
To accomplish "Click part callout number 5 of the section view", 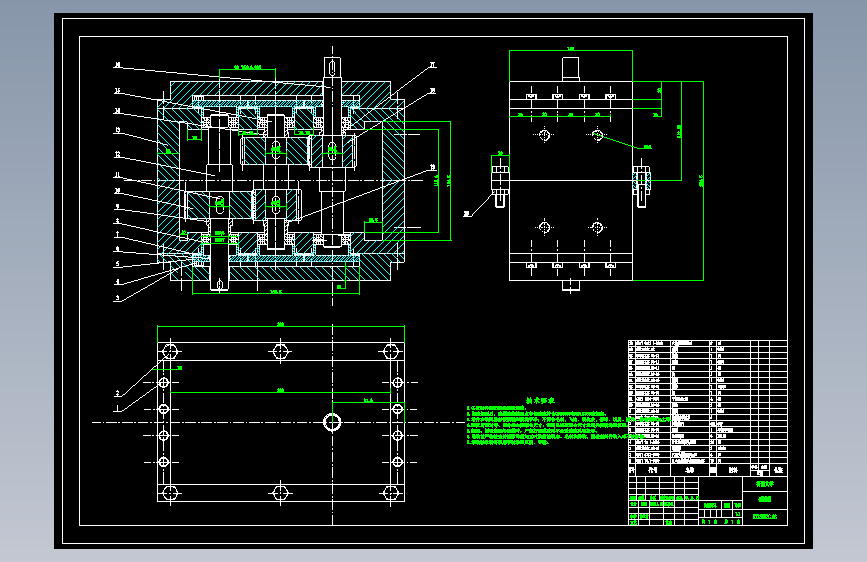I will click(117, 264).
